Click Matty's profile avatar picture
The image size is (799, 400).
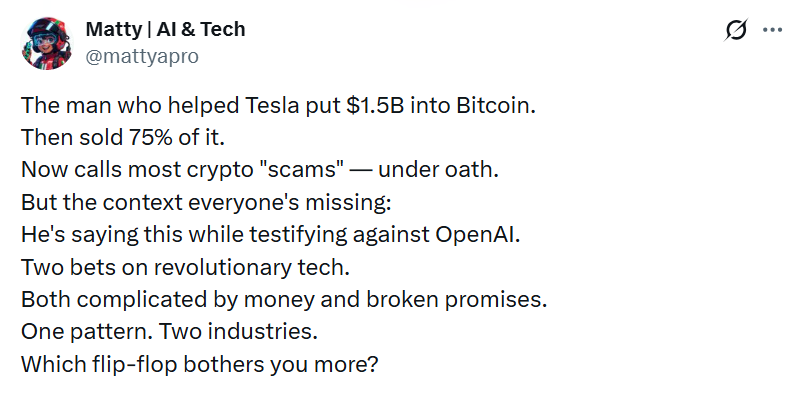pos(46,43)
